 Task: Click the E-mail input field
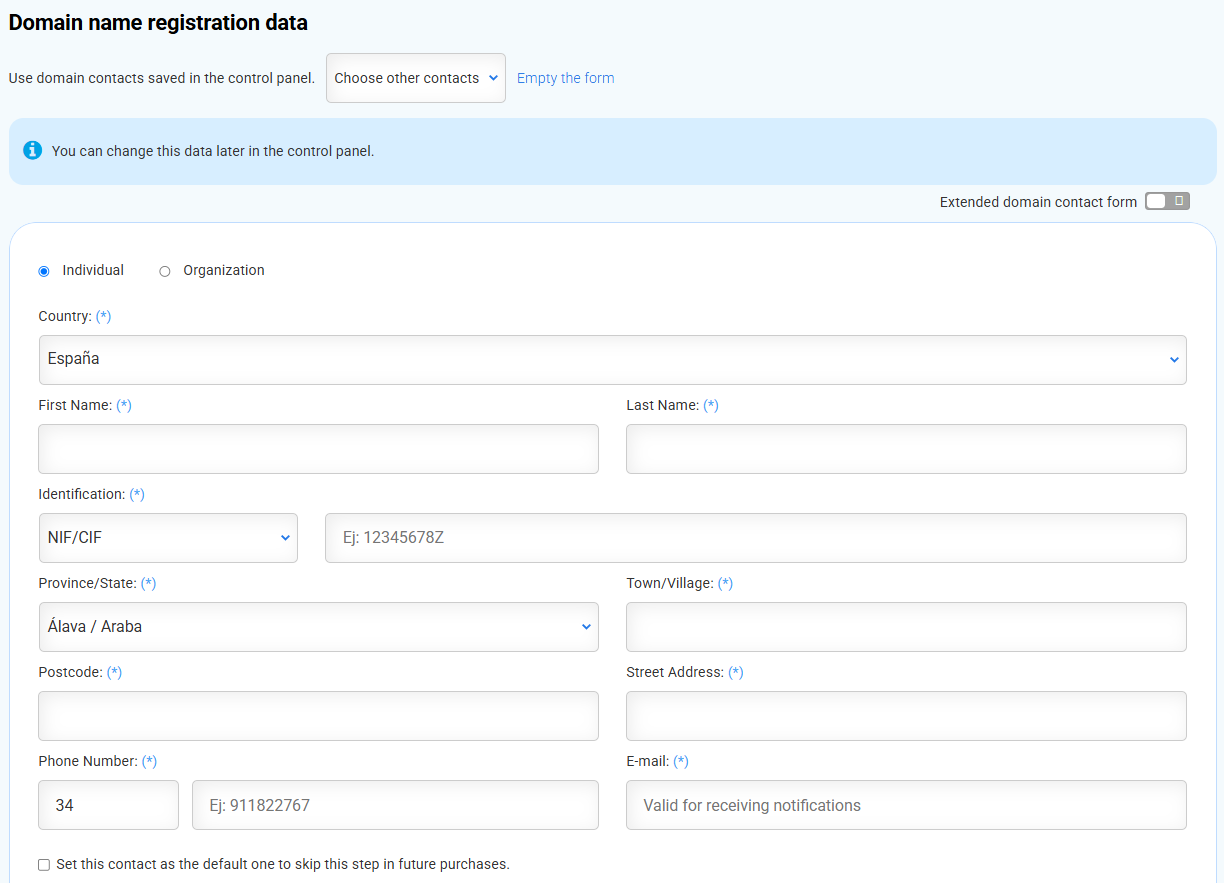pos(906,805)
